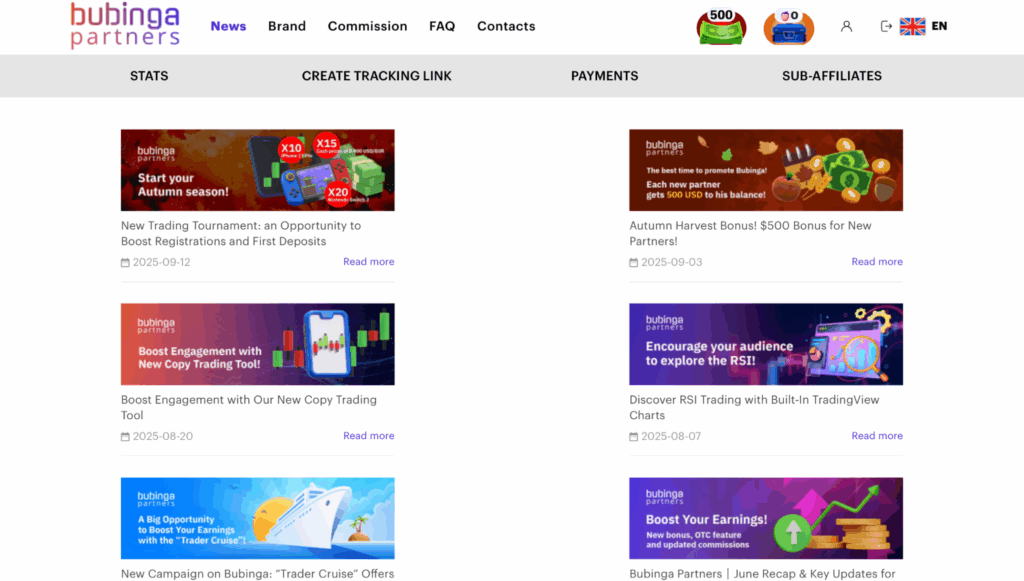Open the FAQ page

(442, 26)
